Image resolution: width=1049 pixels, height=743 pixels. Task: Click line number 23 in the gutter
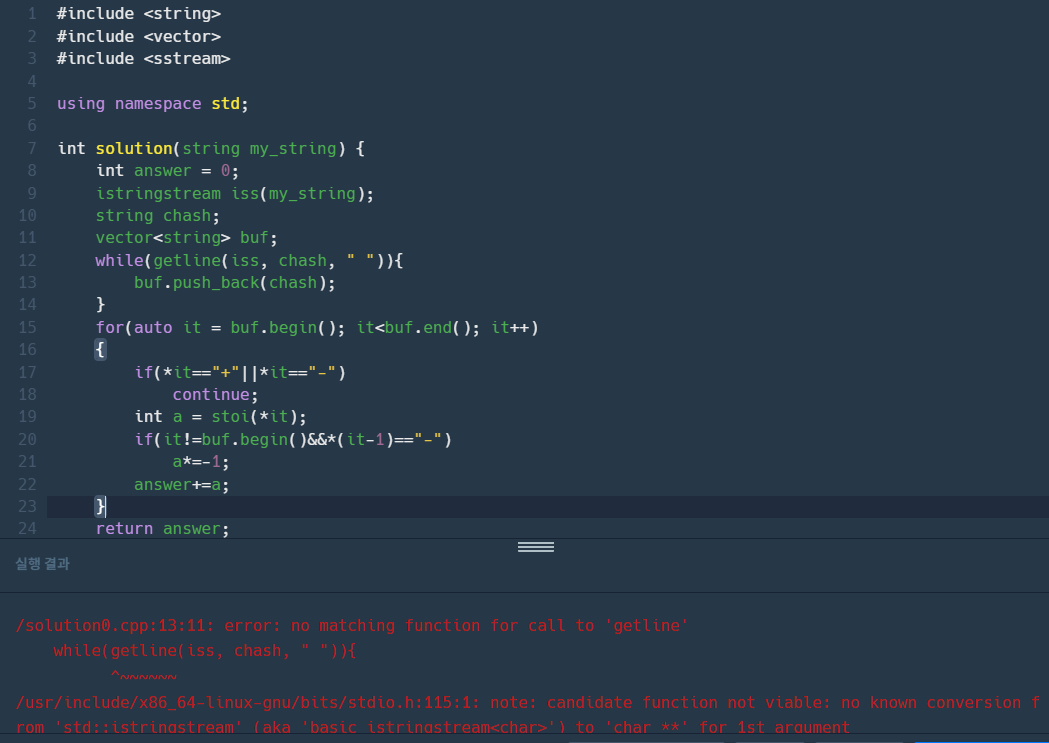(27, 506)
